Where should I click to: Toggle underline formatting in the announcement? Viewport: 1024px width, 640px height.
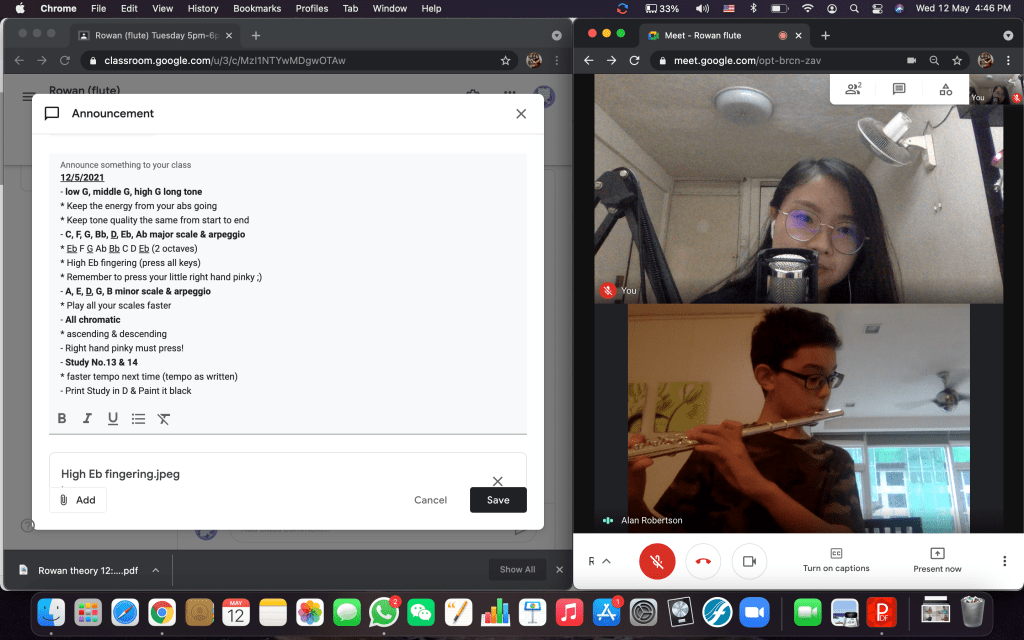pos(113,419)
